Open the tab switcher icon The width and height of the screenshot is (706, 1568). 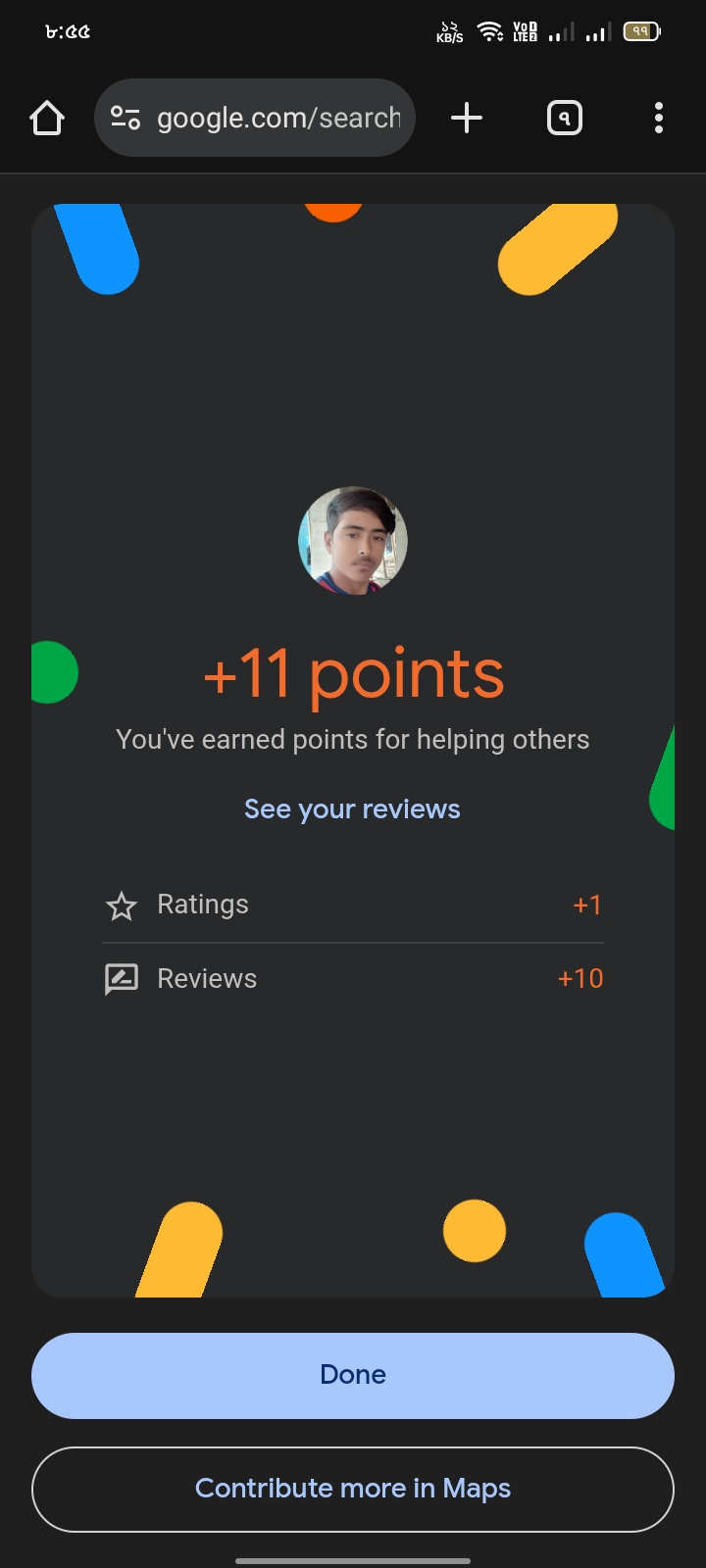564,119
